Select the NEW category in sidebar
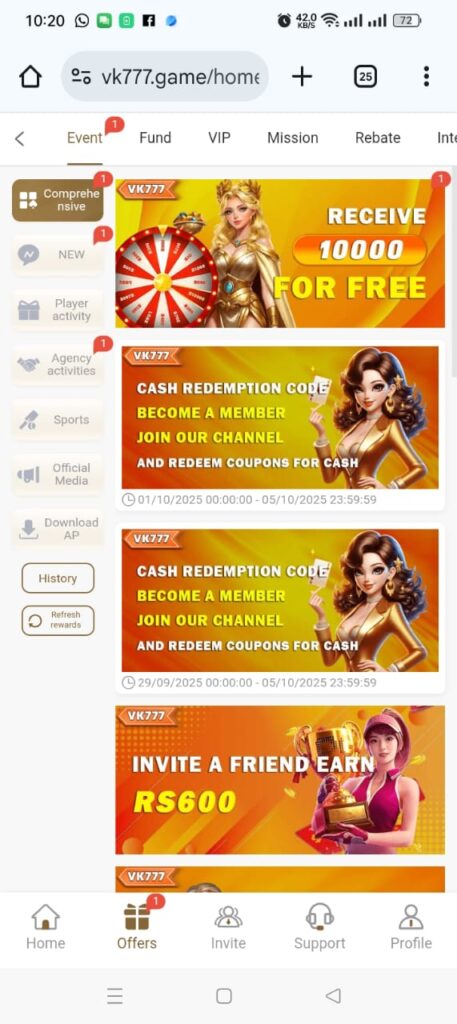The image size is (457, 1024). pos(57,255)
